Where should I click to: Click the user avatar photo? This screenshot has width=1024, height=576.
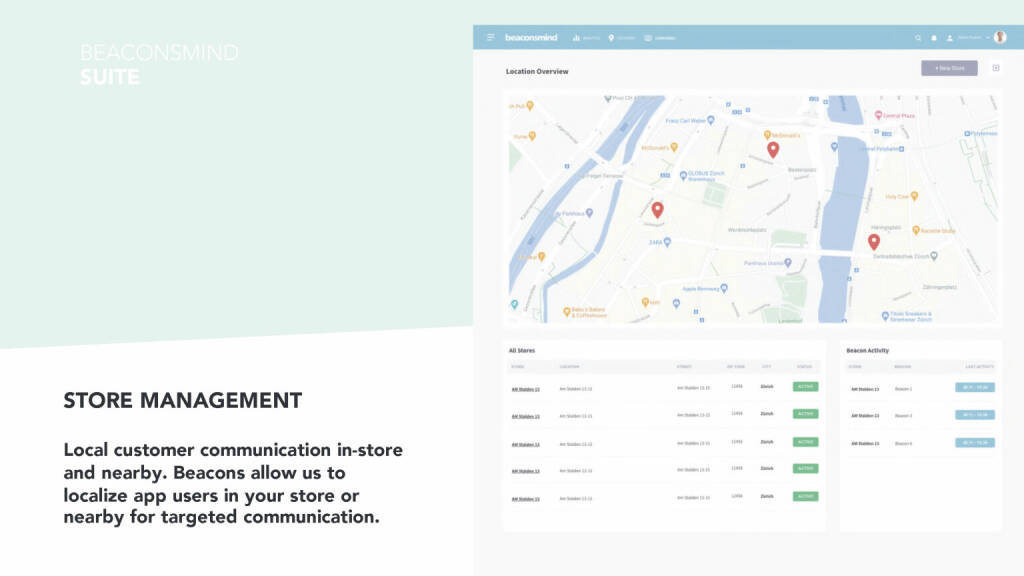click(x=1000, y=37)
